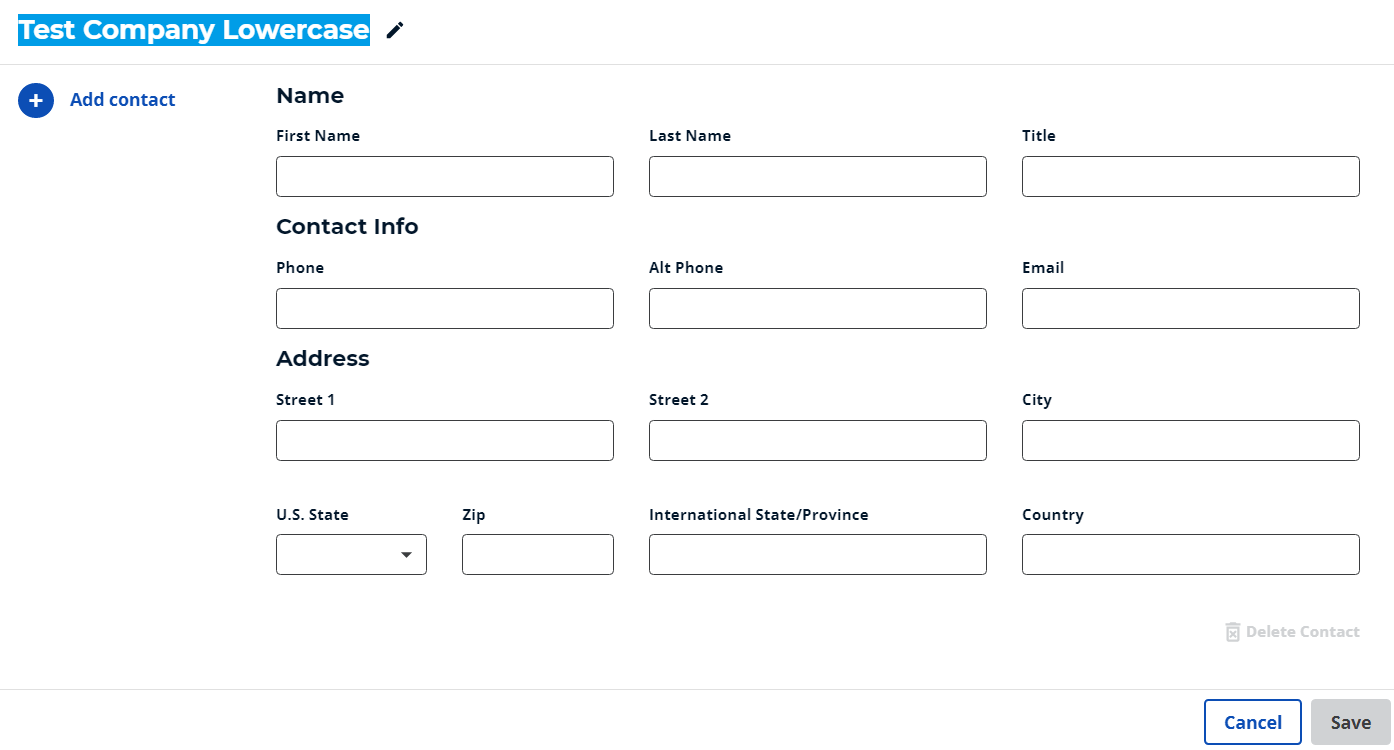1394x750 pixels.
Task: Click the Name section heading
Action: (310, 95)
